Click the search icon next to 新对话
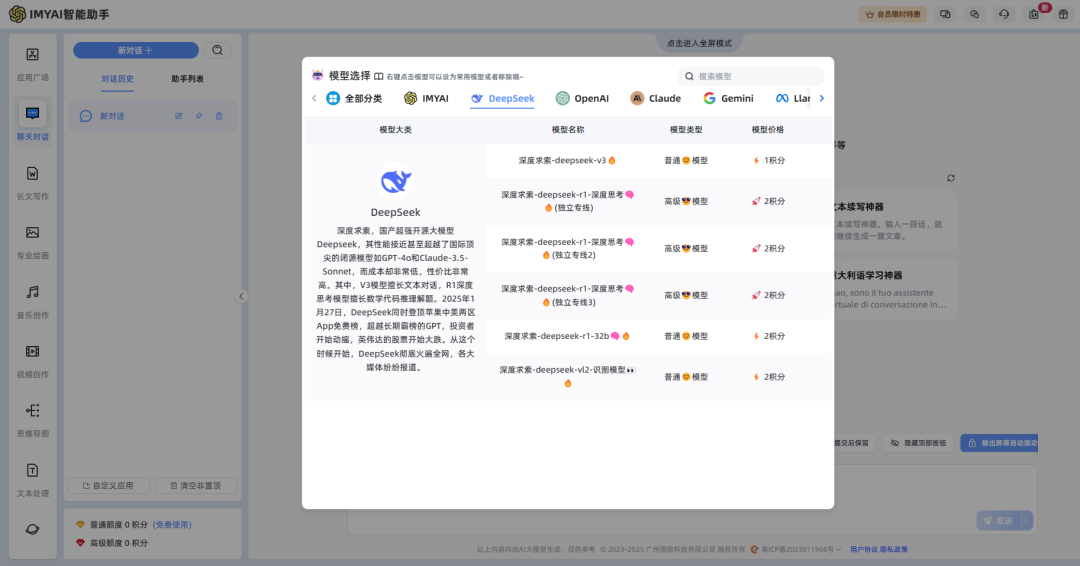Viewport: 1080px width, 566px height. (218, 50)
